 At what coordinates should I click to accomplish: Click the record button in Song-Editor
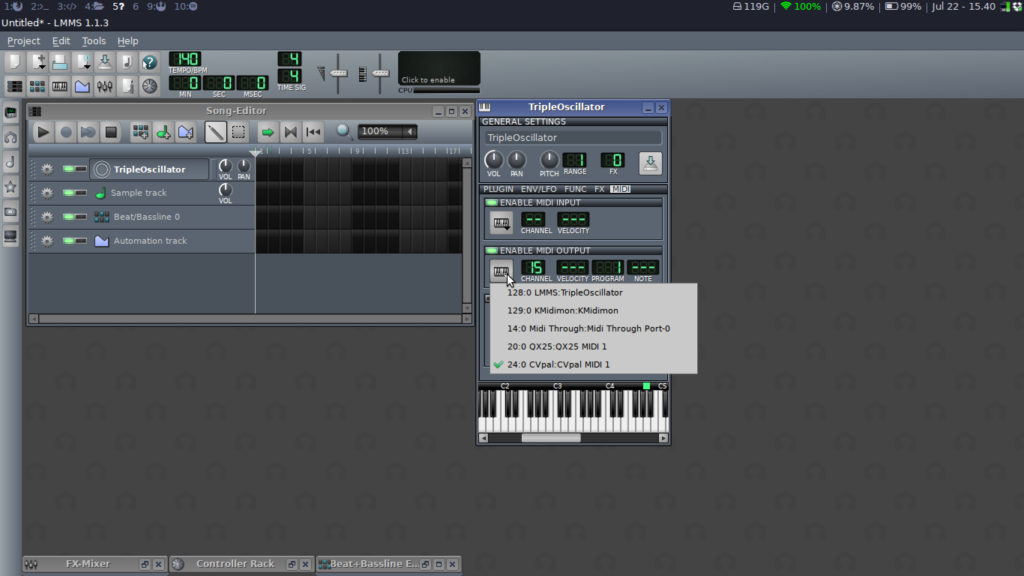click(66, 133)
